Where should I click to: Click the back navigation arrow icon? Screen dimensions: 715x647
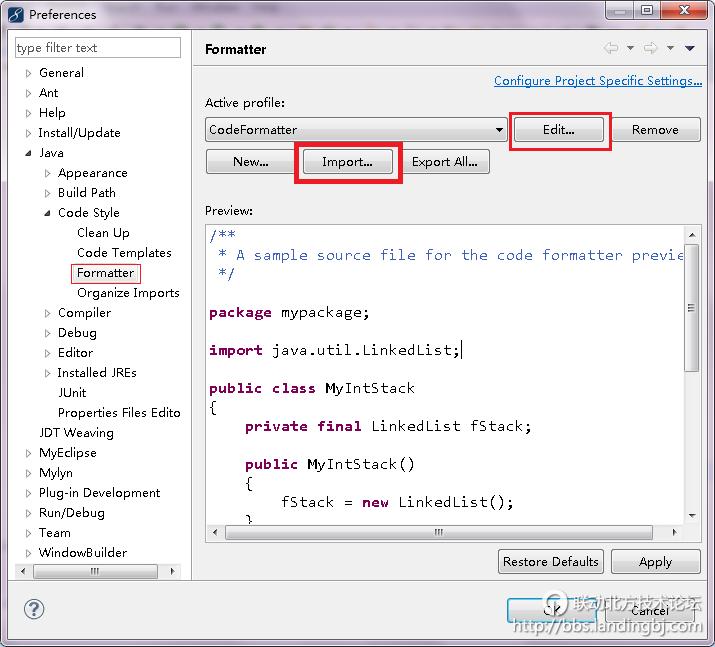(x=611, y=48)
